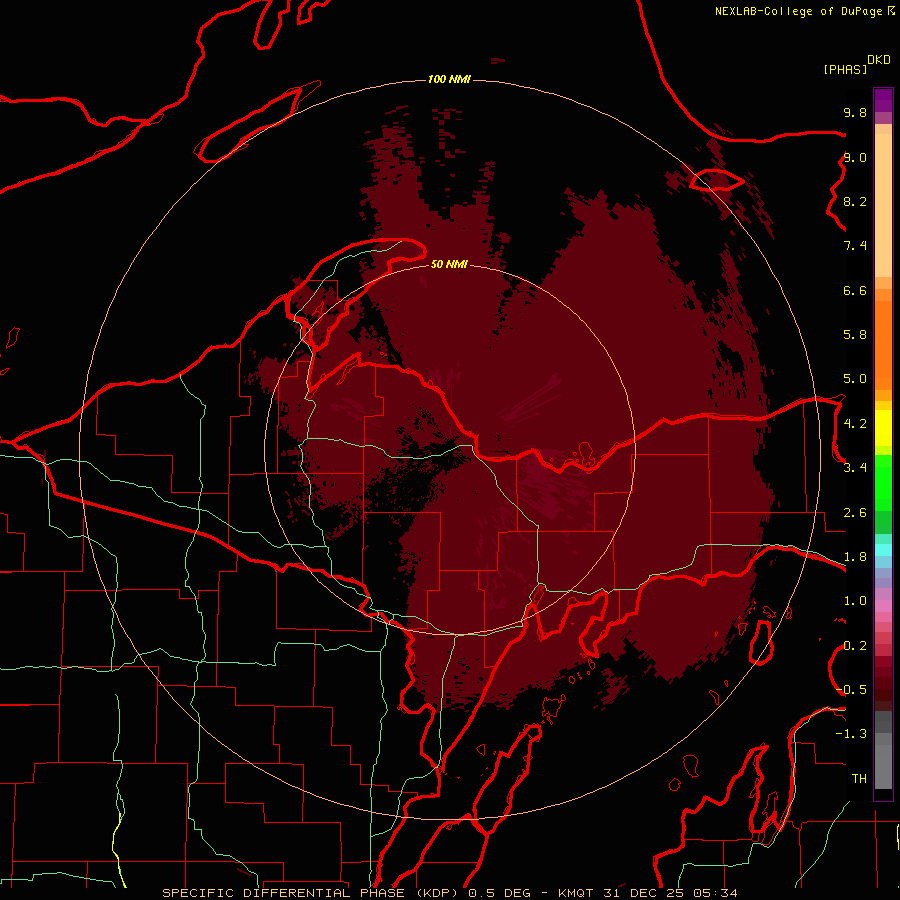The width and height of the screenshot is (900, 900).
Task: Click the yellow segment of the color bar
Action: tap(883, 428)
